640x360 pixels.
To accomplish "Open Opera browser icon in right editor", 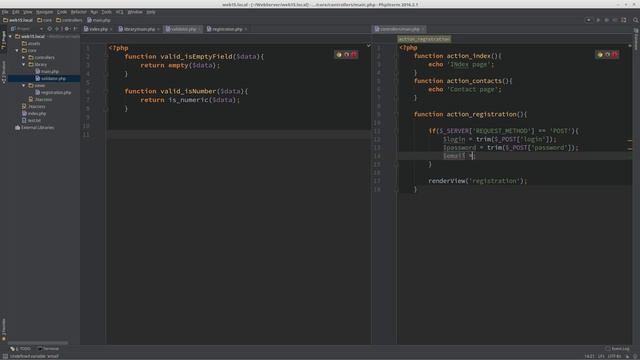I will (x=615, y=54).
